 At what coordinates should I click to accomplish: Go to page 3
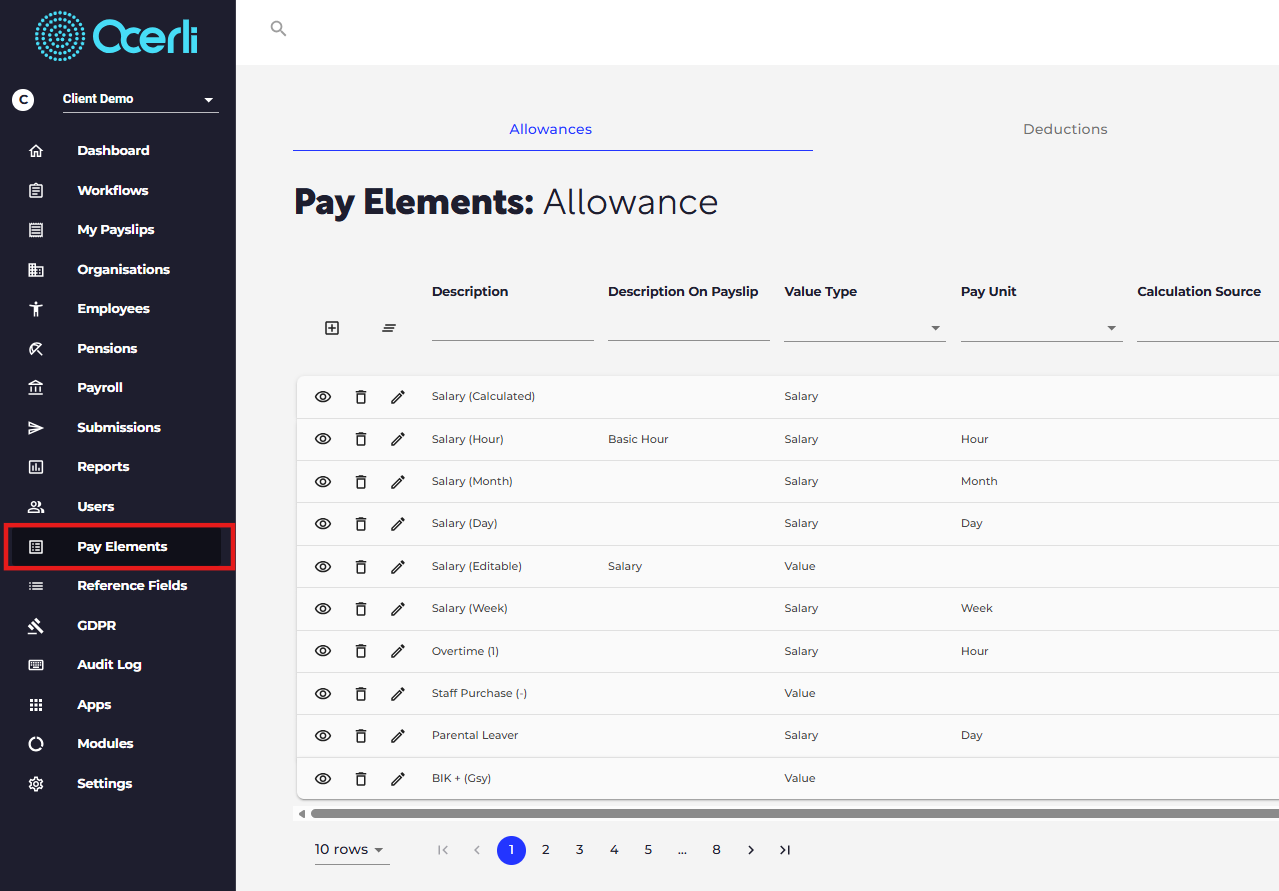tap(579, 850)
